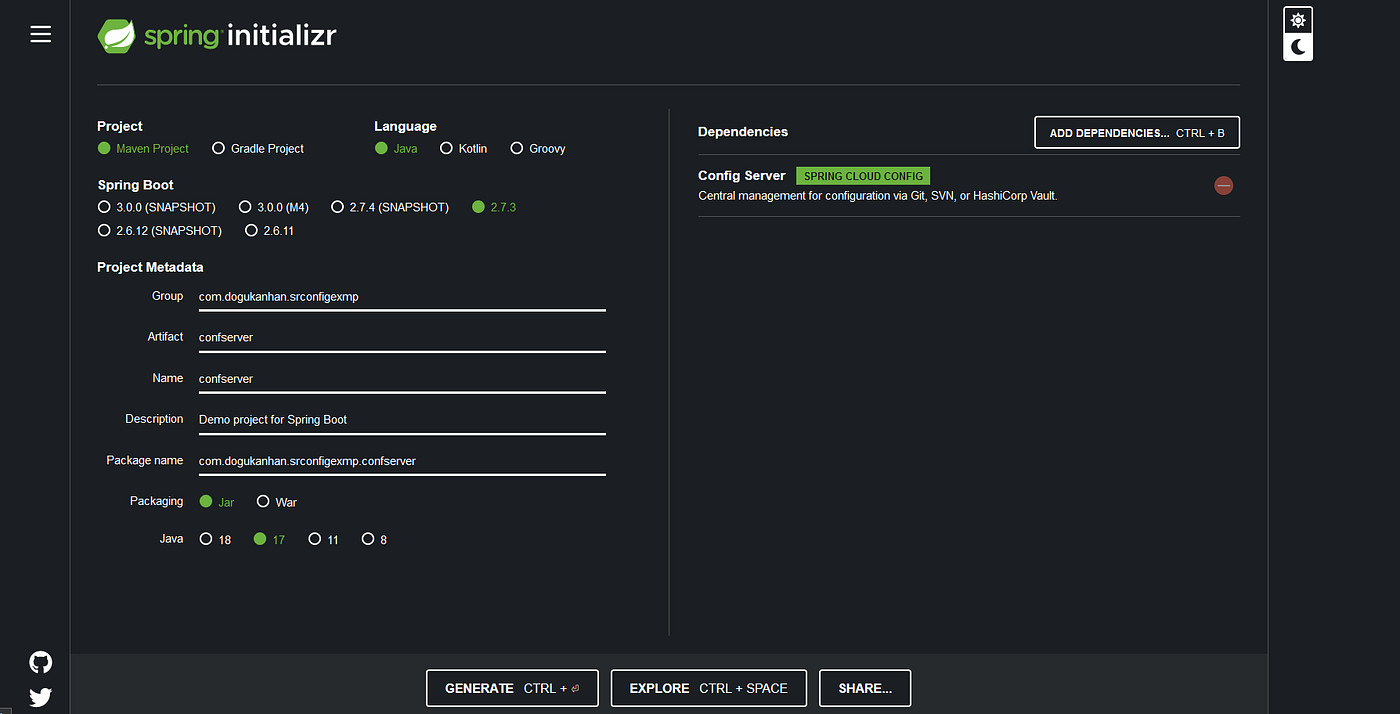Open the ADD DEPENDENCIES dialog
Image resolution: width=1400 pixels, height=714 pixels.
[1136, 132]
